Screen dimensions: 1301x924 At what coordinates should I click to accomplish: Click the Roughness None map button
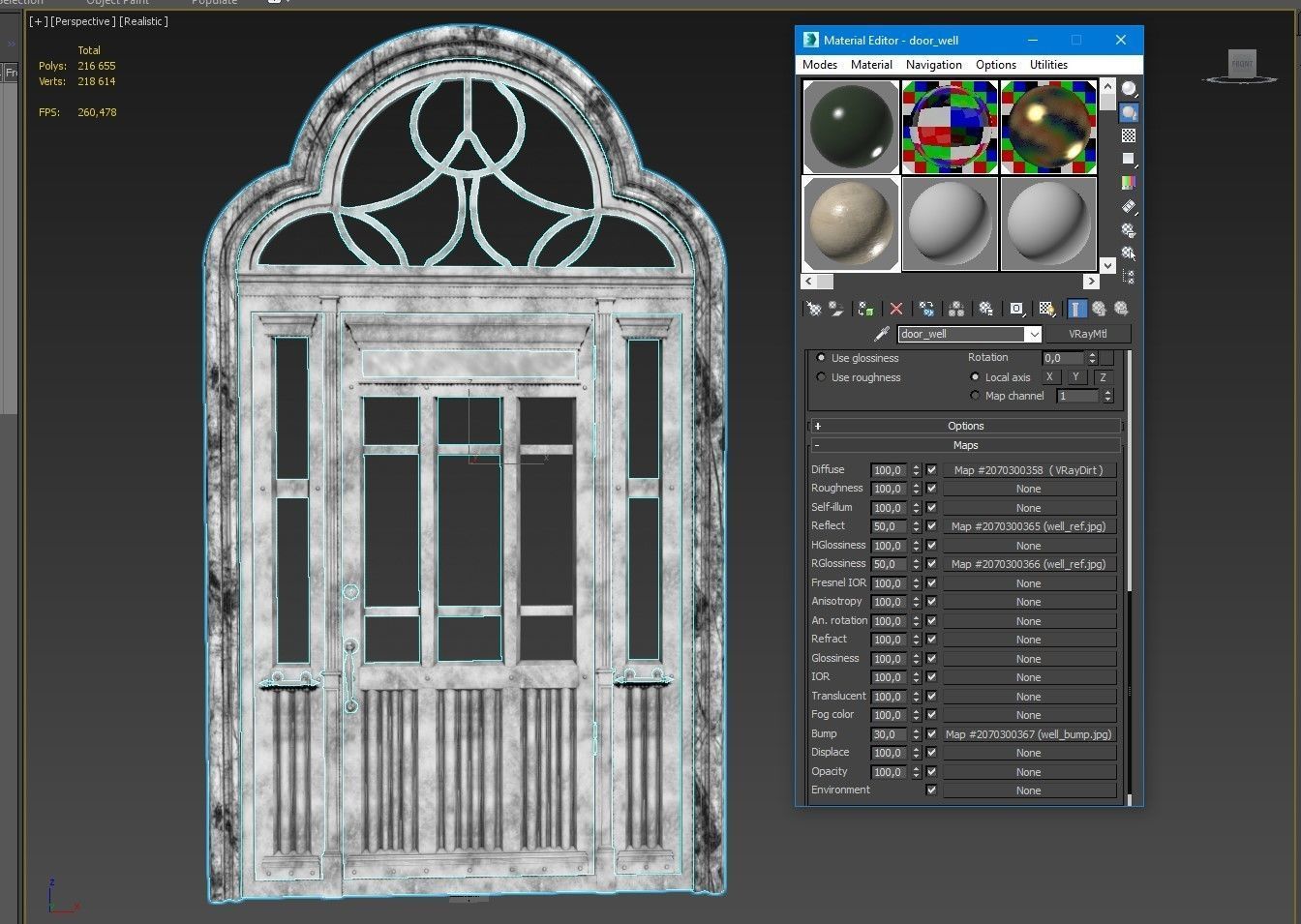click(x=1028, y=489)
